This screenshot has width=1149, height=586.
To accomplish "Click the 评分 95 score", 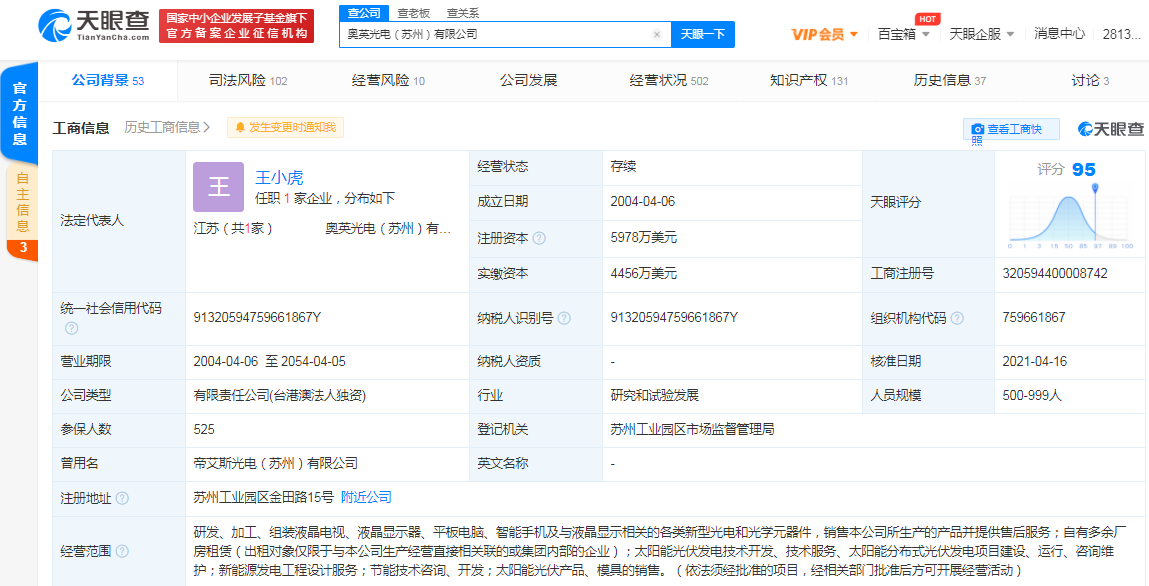I will (1066, 170).
